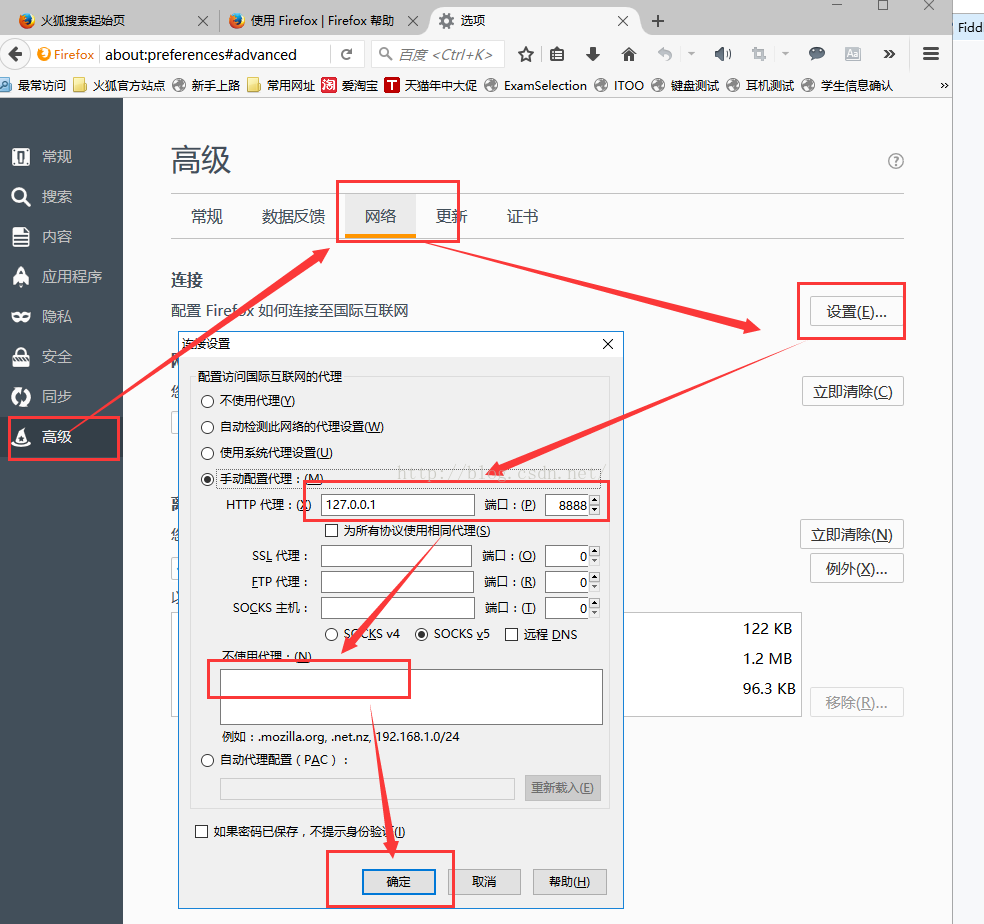984x924 pixels.
Task: Click 立即清除(N) button
Action: tap(852, 535)
